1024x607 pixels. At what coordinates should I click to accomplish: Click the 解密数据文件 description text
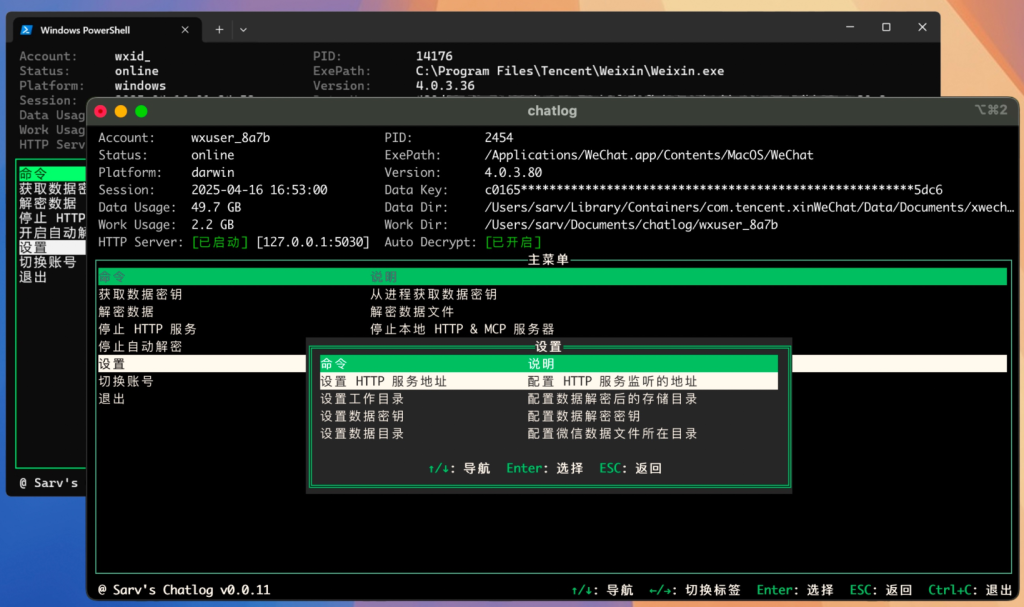point(412,312)
